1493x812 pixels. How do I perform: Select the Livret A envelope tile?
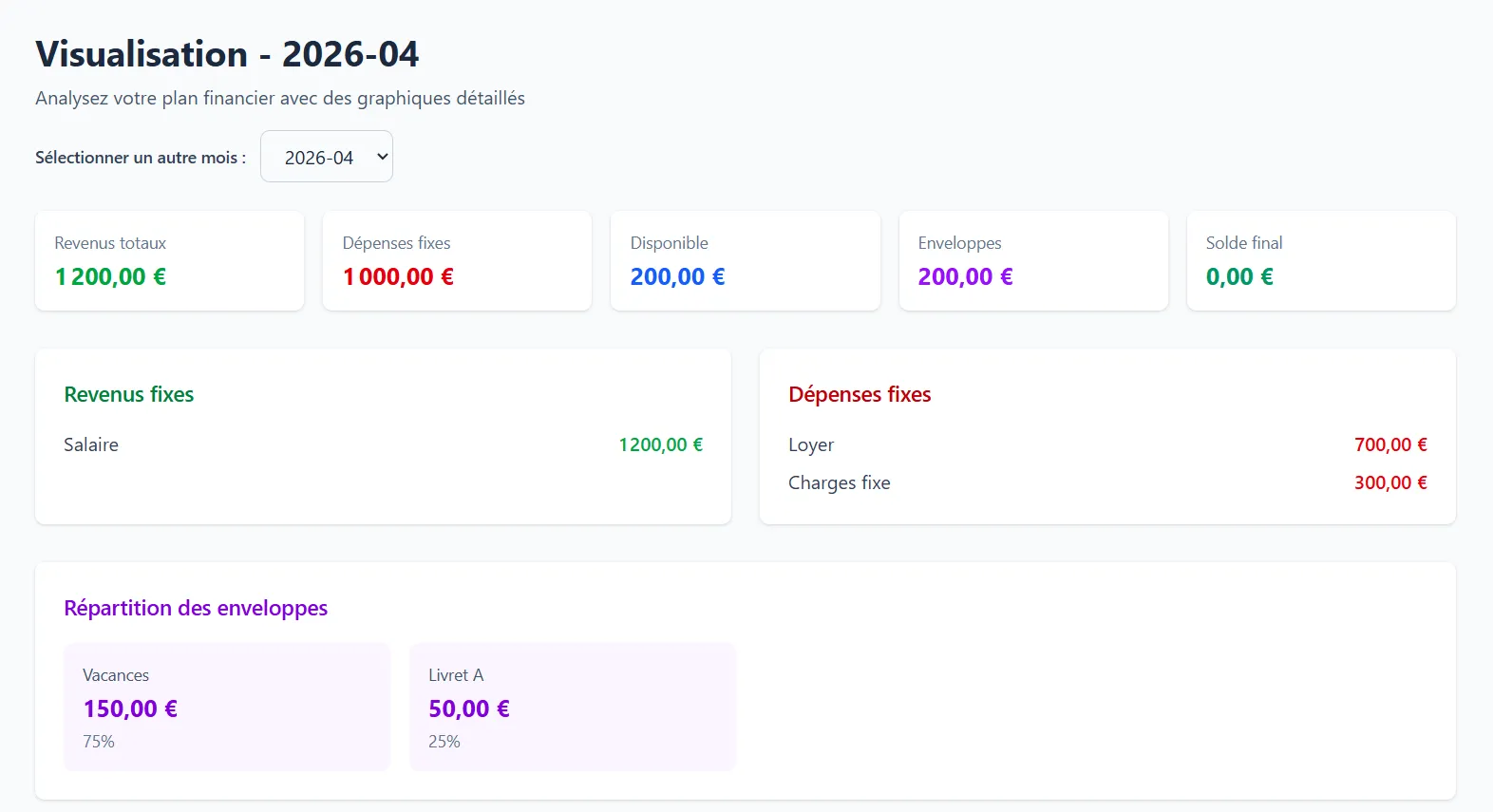(572, 707)
